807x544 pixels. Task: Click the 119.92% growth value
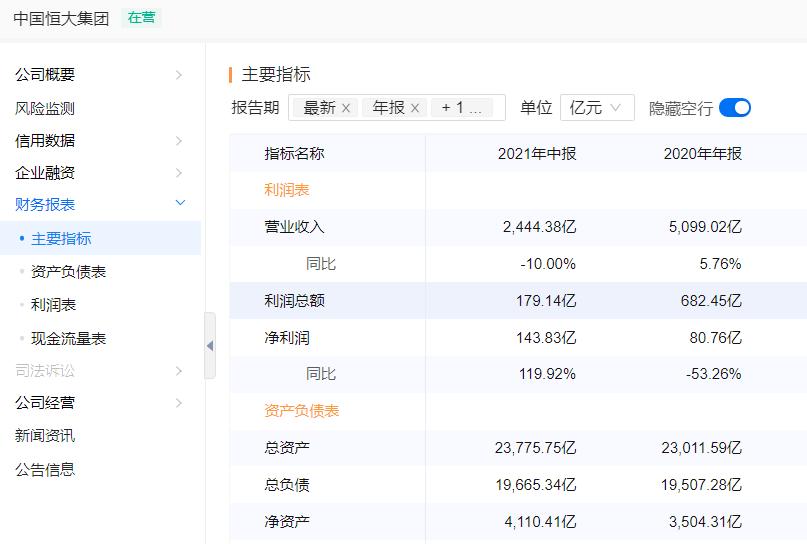coord(548,374)
